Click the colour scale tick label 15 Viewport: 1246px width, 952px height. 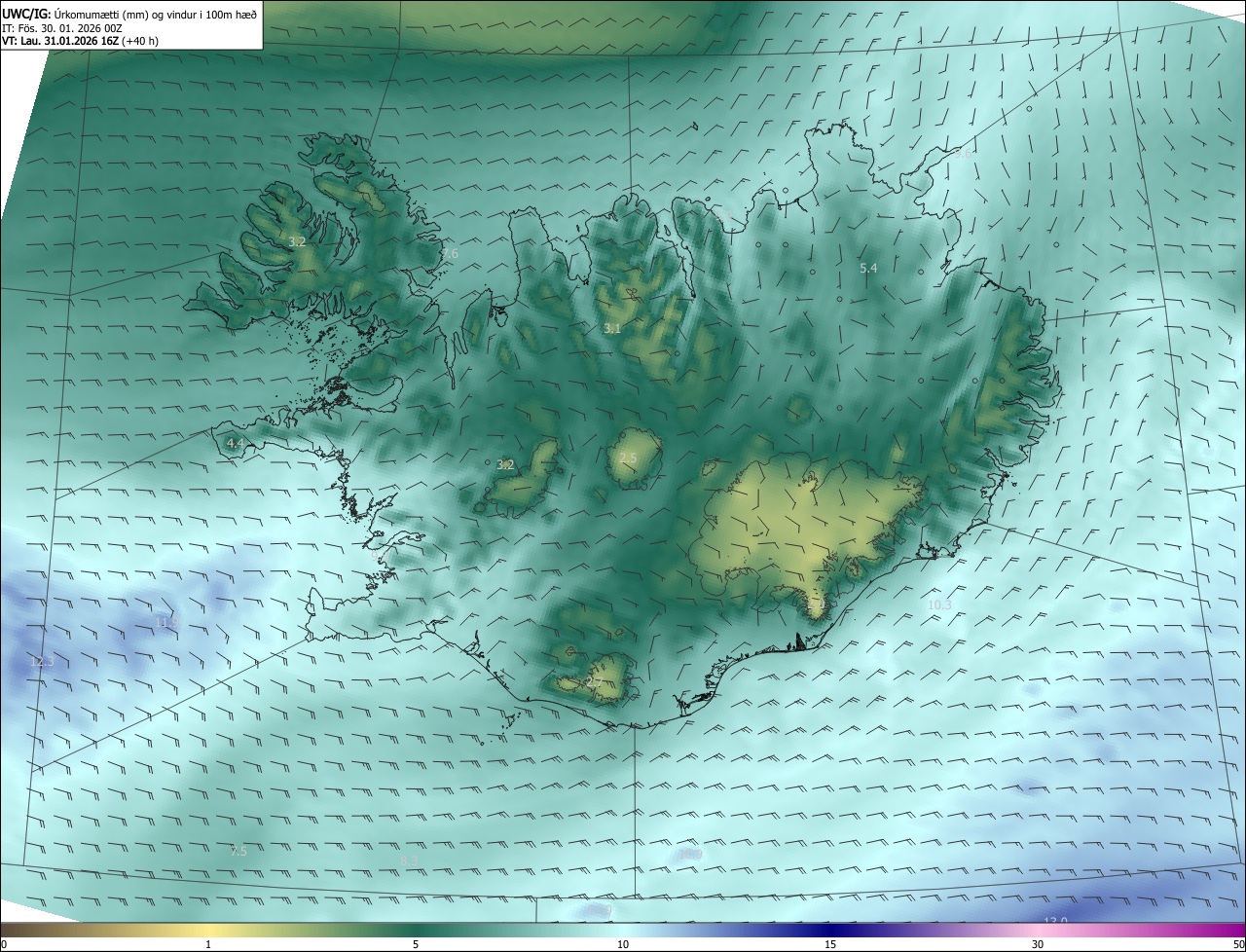(x=830, y=944)
